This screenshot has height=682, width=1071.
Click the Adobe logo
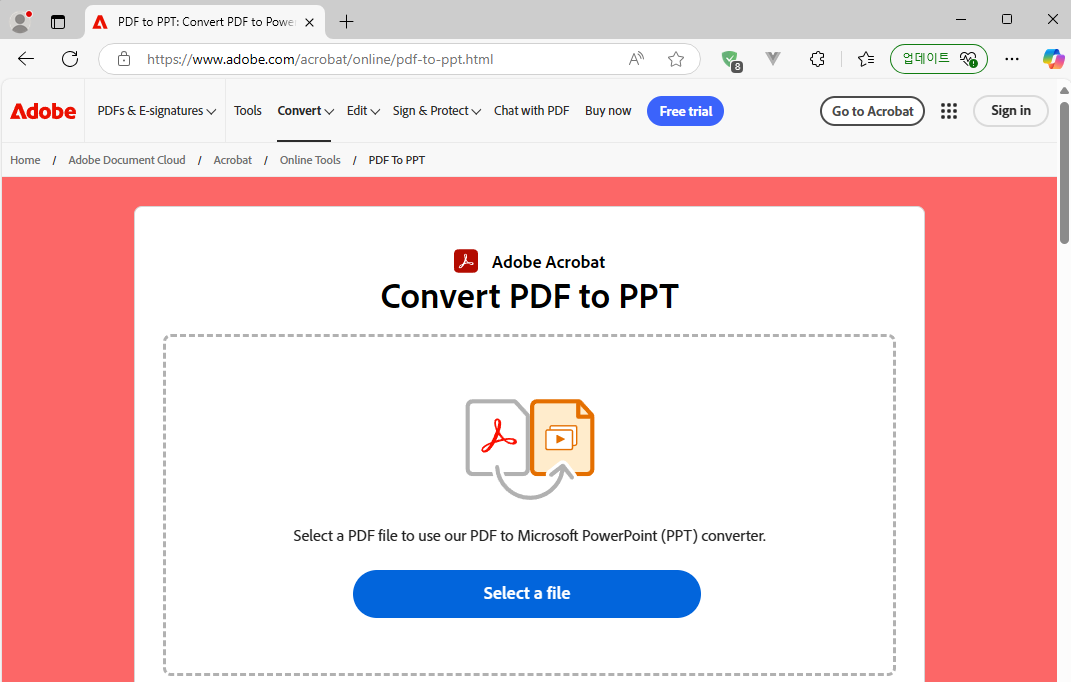pos(43,111)
